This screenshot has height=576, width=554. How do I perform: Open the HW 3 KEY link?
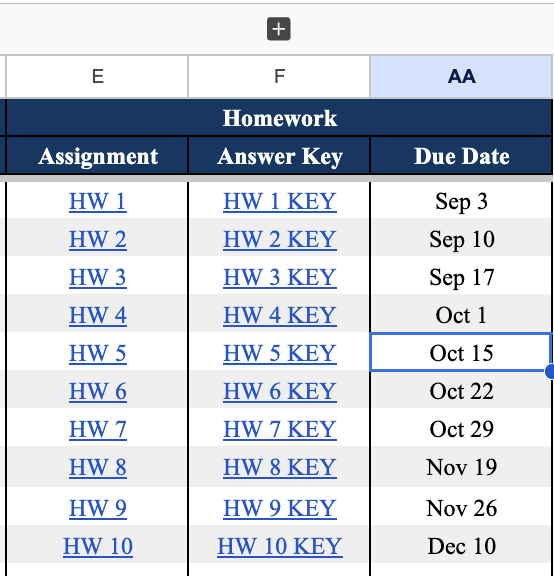[x=280, y=277]
